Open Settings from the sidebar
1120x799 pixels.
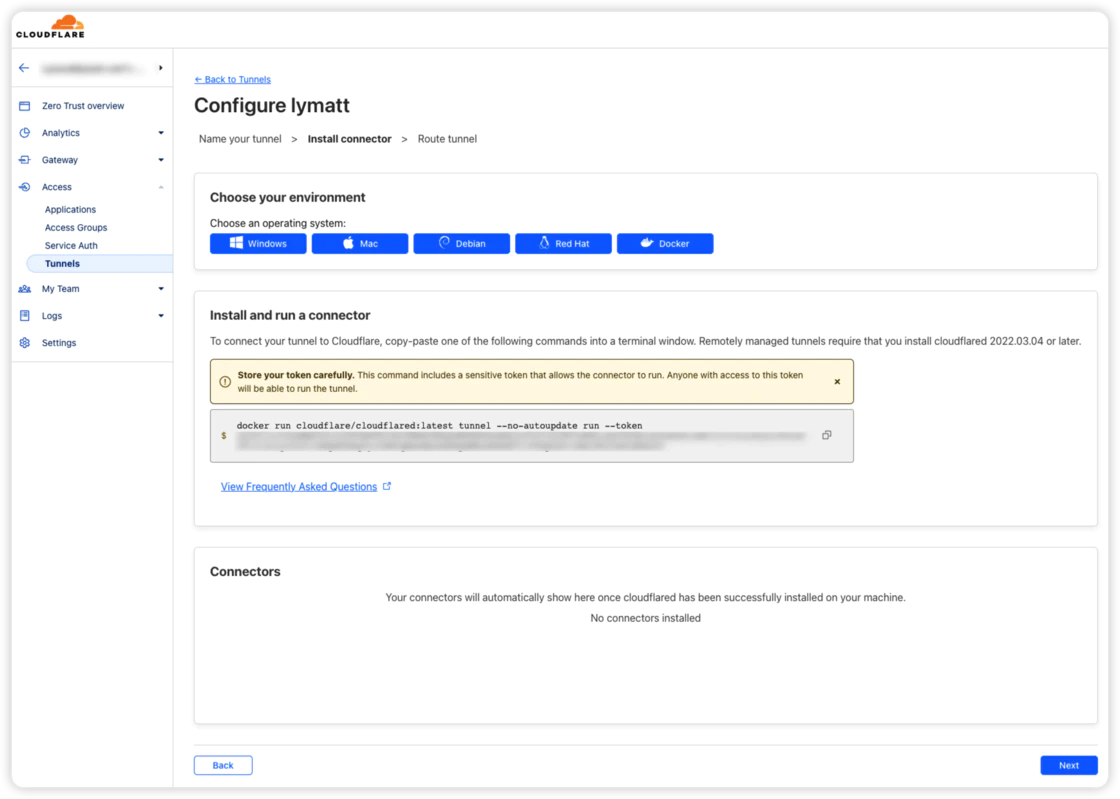(59, 343)
